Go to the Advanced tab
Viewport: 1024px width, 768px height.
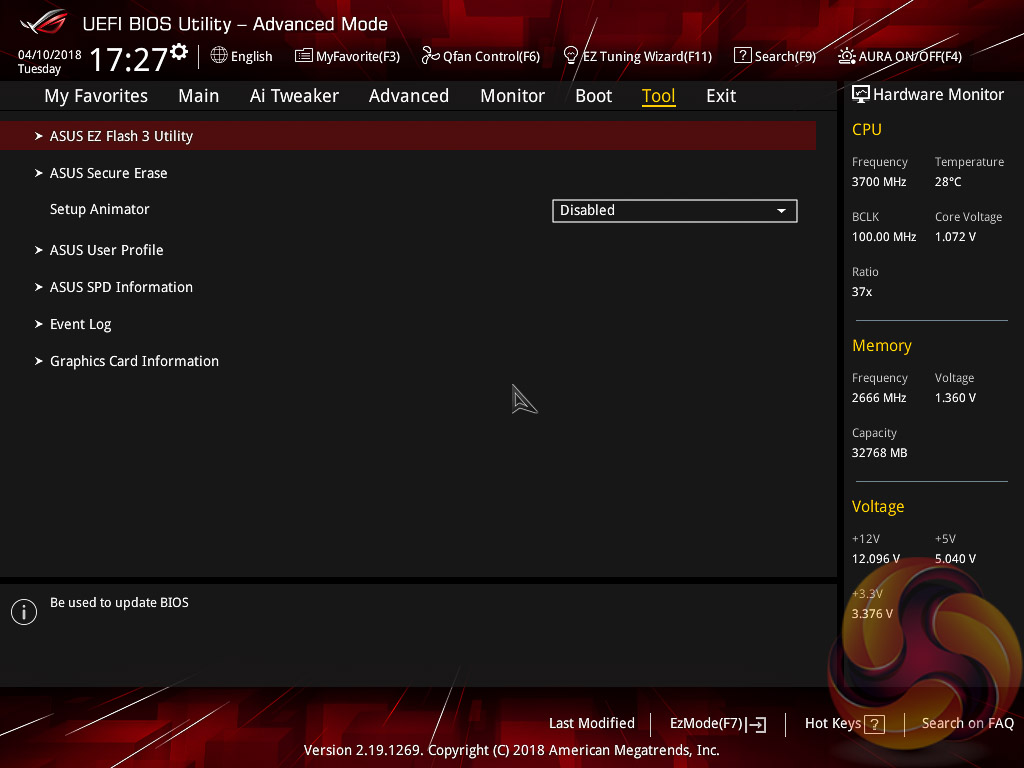pyautogui.click(x=409, y=96)
